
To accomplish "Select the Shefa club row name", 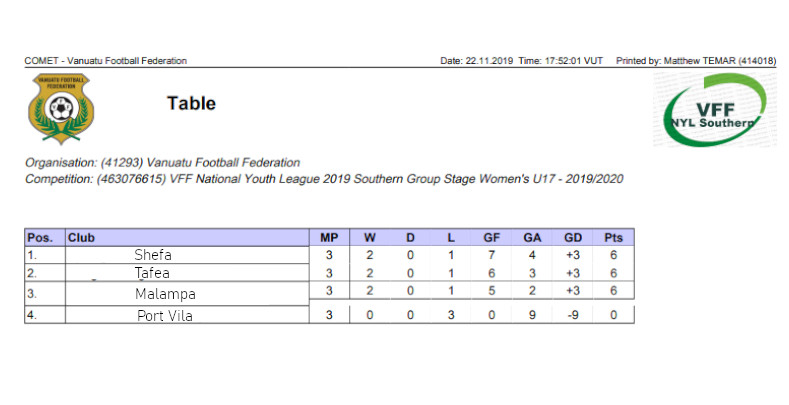I will pyautogui.click(x=153, y=255).
